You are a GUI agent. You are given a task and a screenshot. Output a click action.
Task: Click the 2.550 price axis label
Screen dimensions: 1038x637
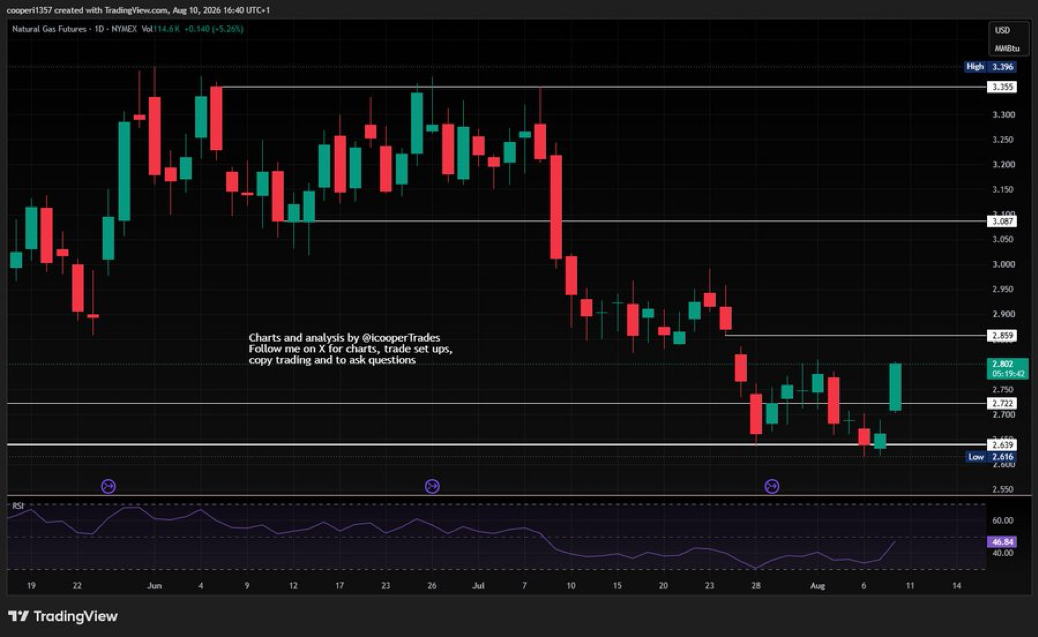point(1003,489)
